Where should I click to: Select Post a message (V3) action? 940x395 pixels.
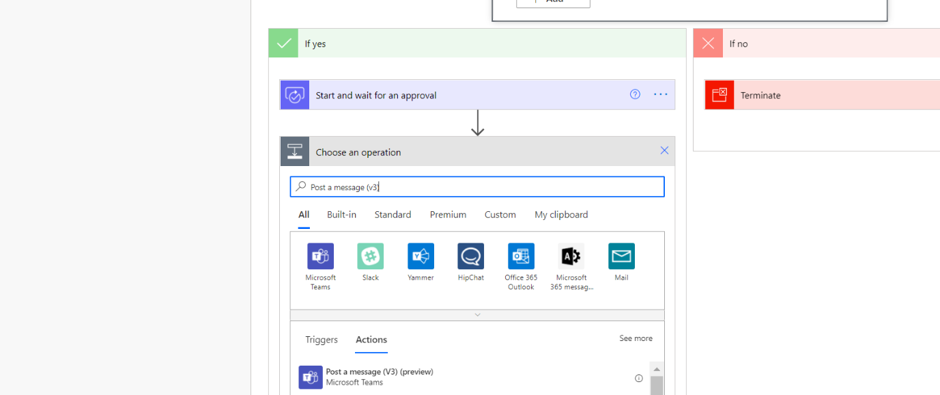click(x=474, y=378)
